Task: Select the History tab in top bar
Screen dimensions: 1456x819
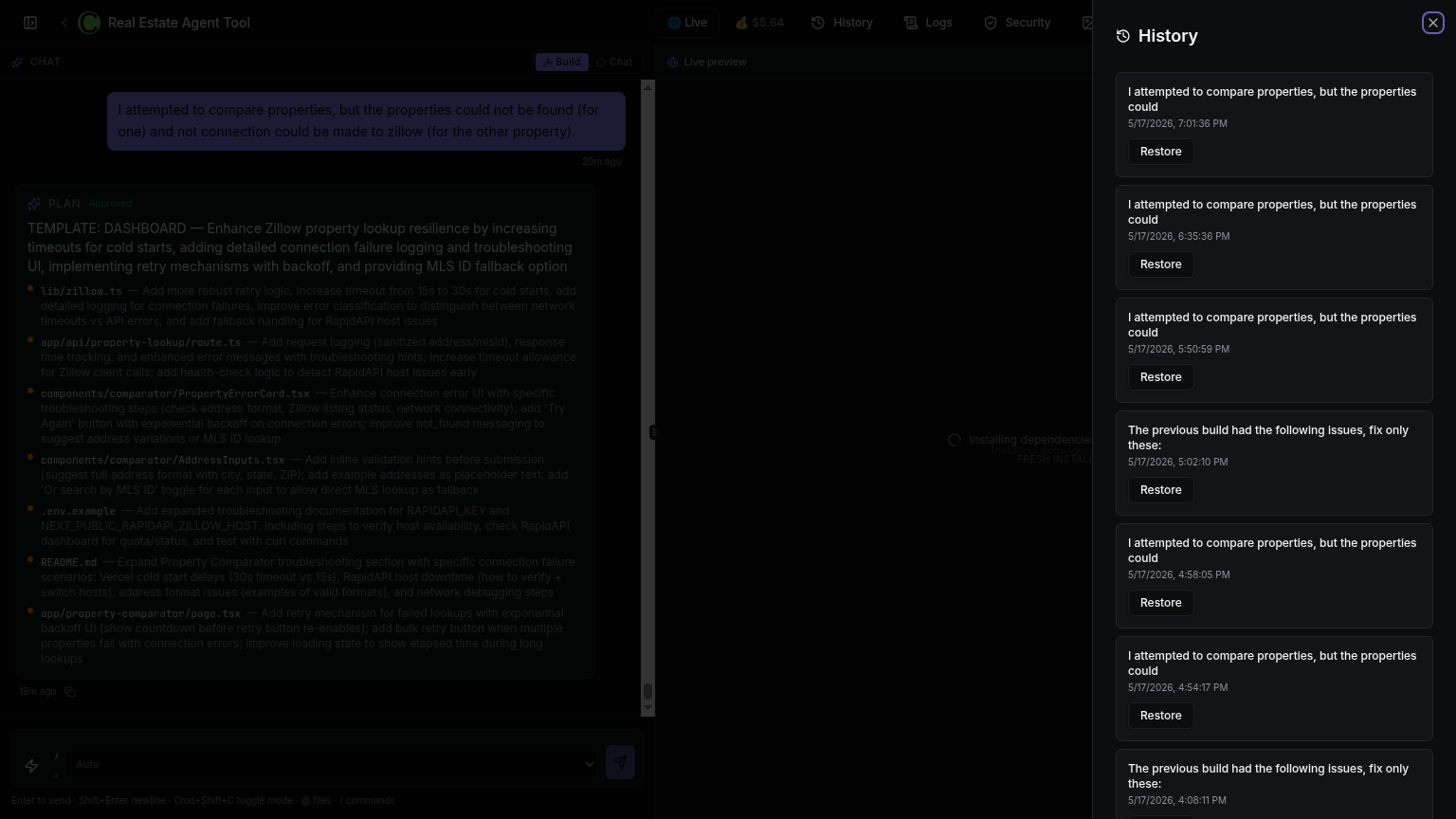Action: 842,23
